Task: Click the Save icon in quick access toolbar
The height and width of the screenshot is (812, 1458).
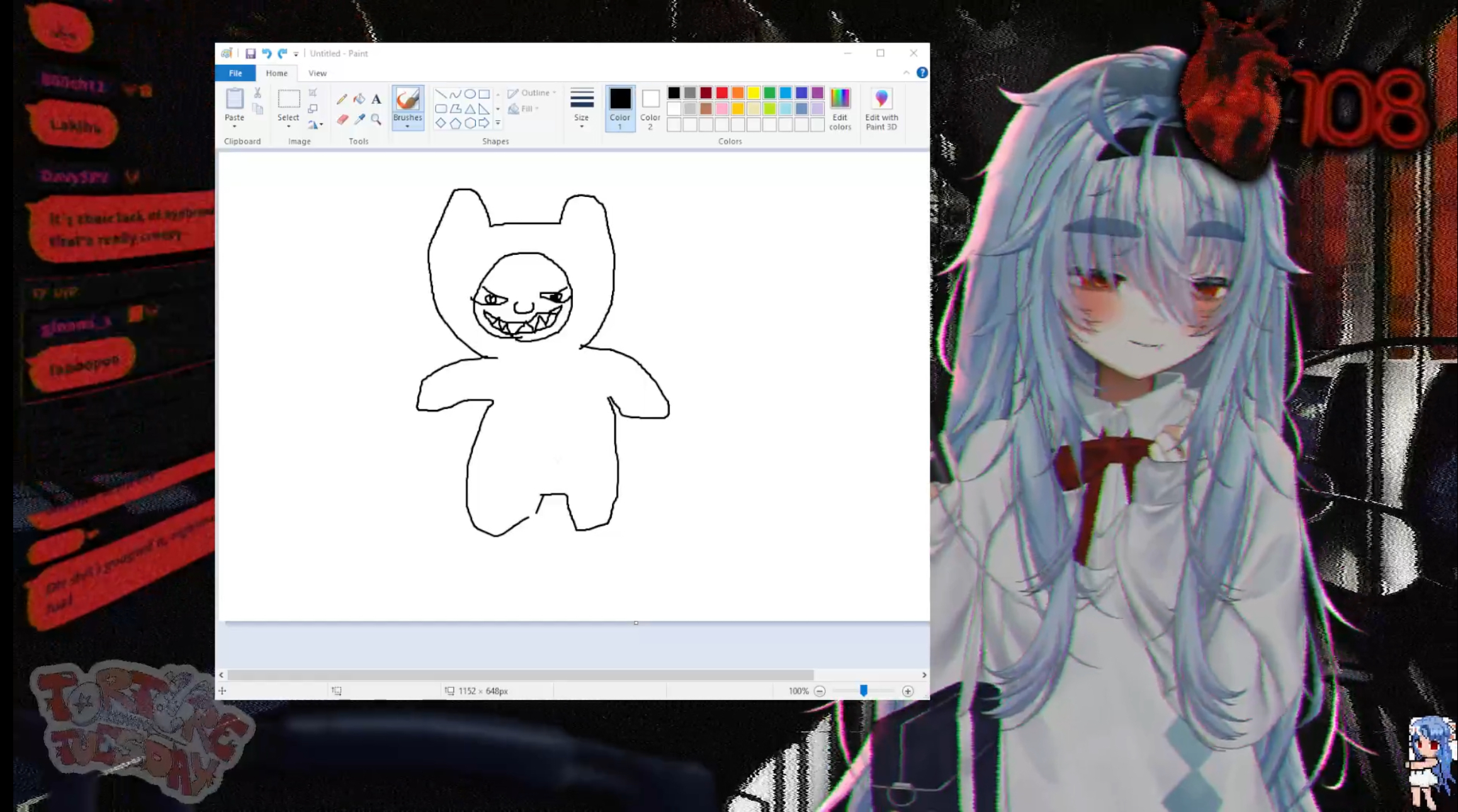Action: [250, 54]
